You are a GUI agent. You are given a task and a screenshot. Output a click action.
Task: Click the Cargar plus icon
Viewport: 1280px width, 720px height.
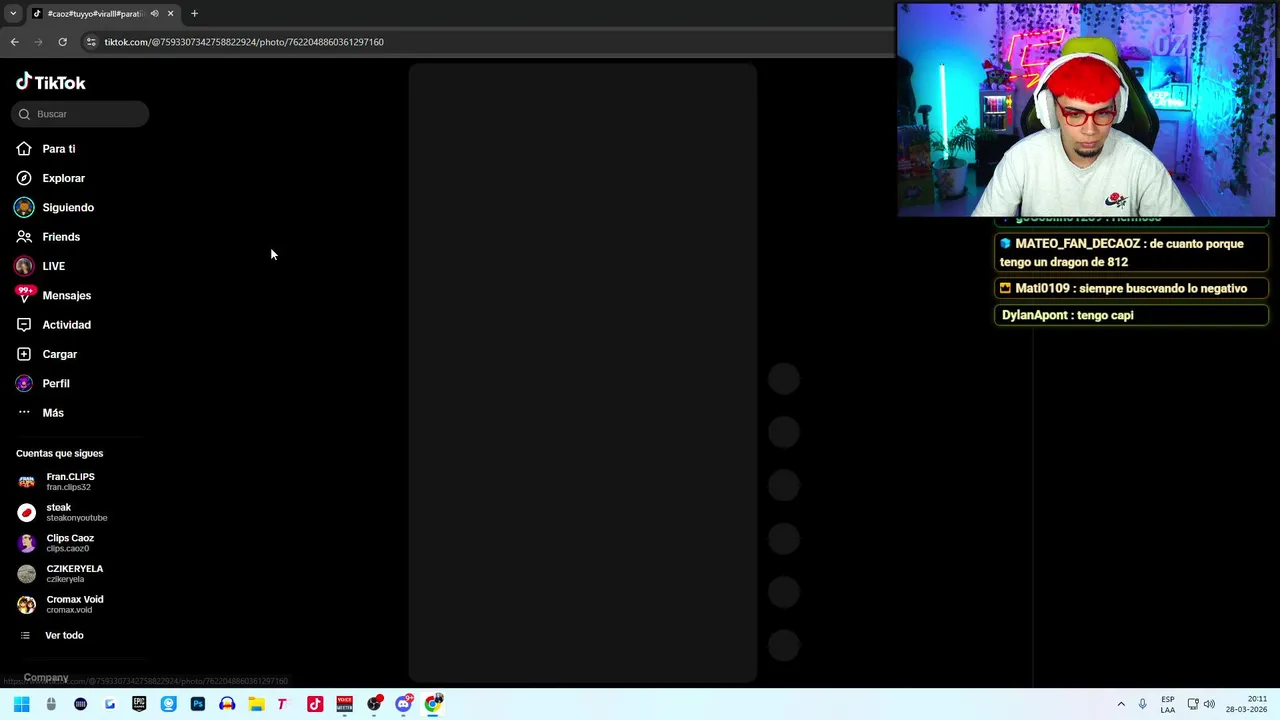click(24, 354)
